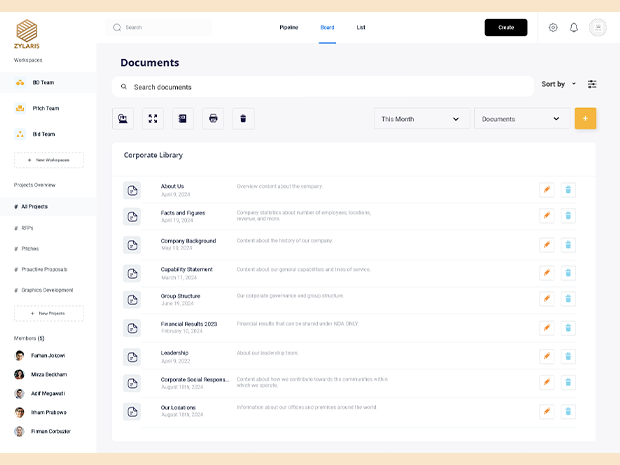This screenshot has width=620, height=465.
Task: Select member Mirza Beckham
Action: pyautogui.click(x=41, y=374)
